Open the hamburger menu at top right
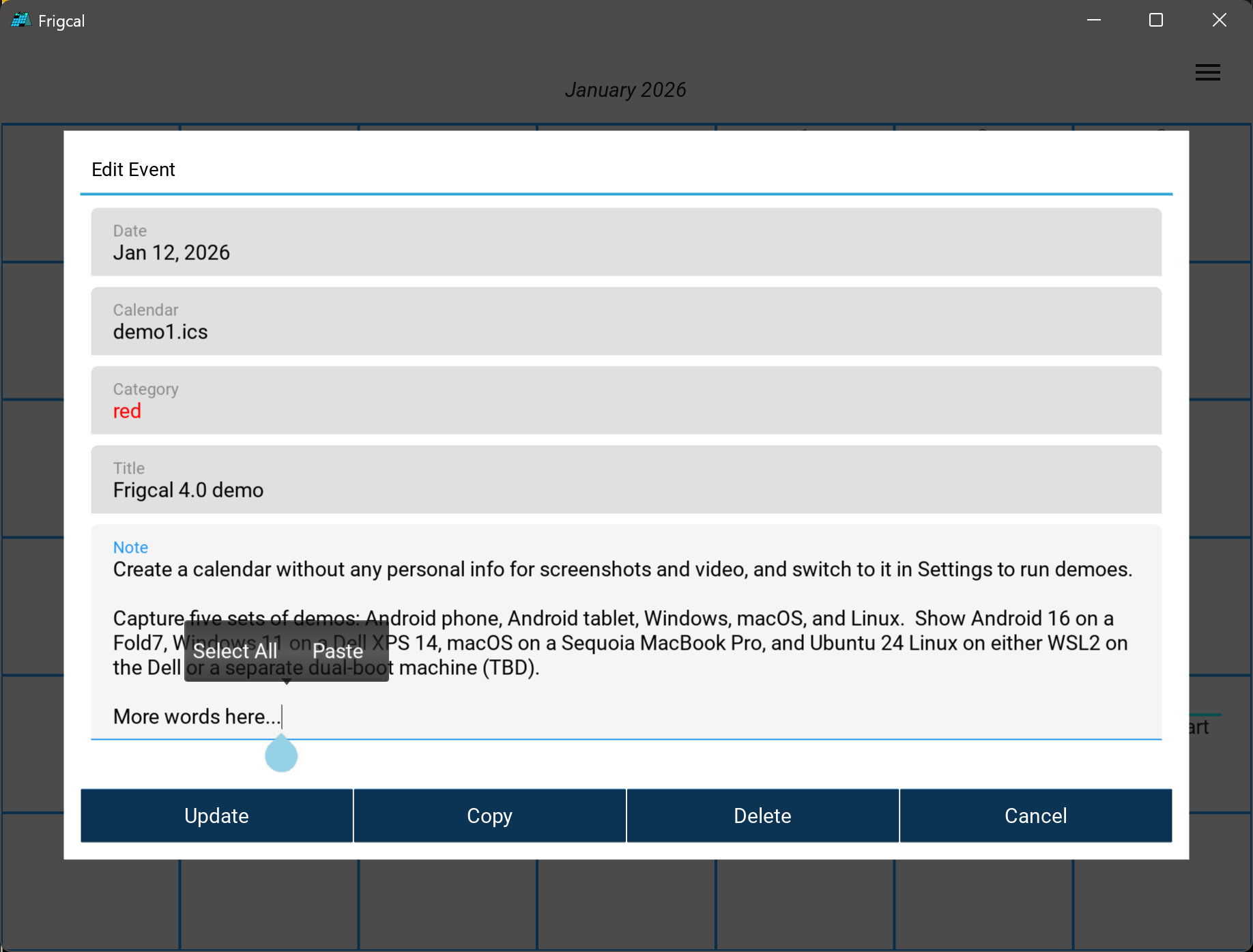This screenshot has height=952, width=1253. coord(1207,72)
